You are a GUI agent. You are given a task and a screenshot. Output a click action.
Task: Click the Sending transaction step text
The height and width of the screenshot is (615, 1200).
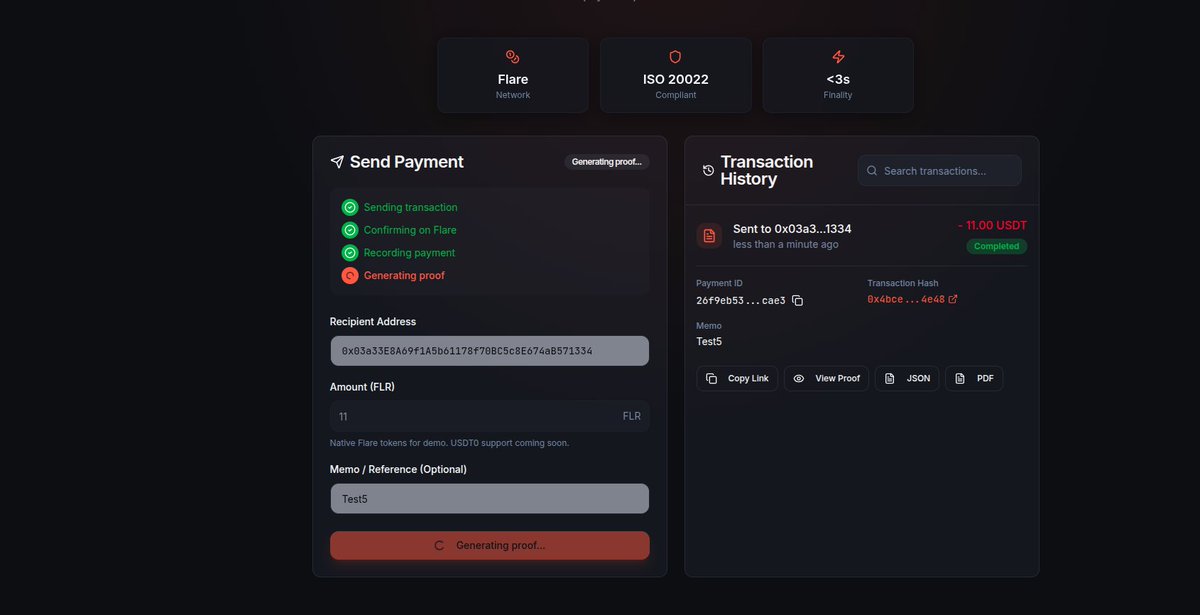[x=410, y=208]
